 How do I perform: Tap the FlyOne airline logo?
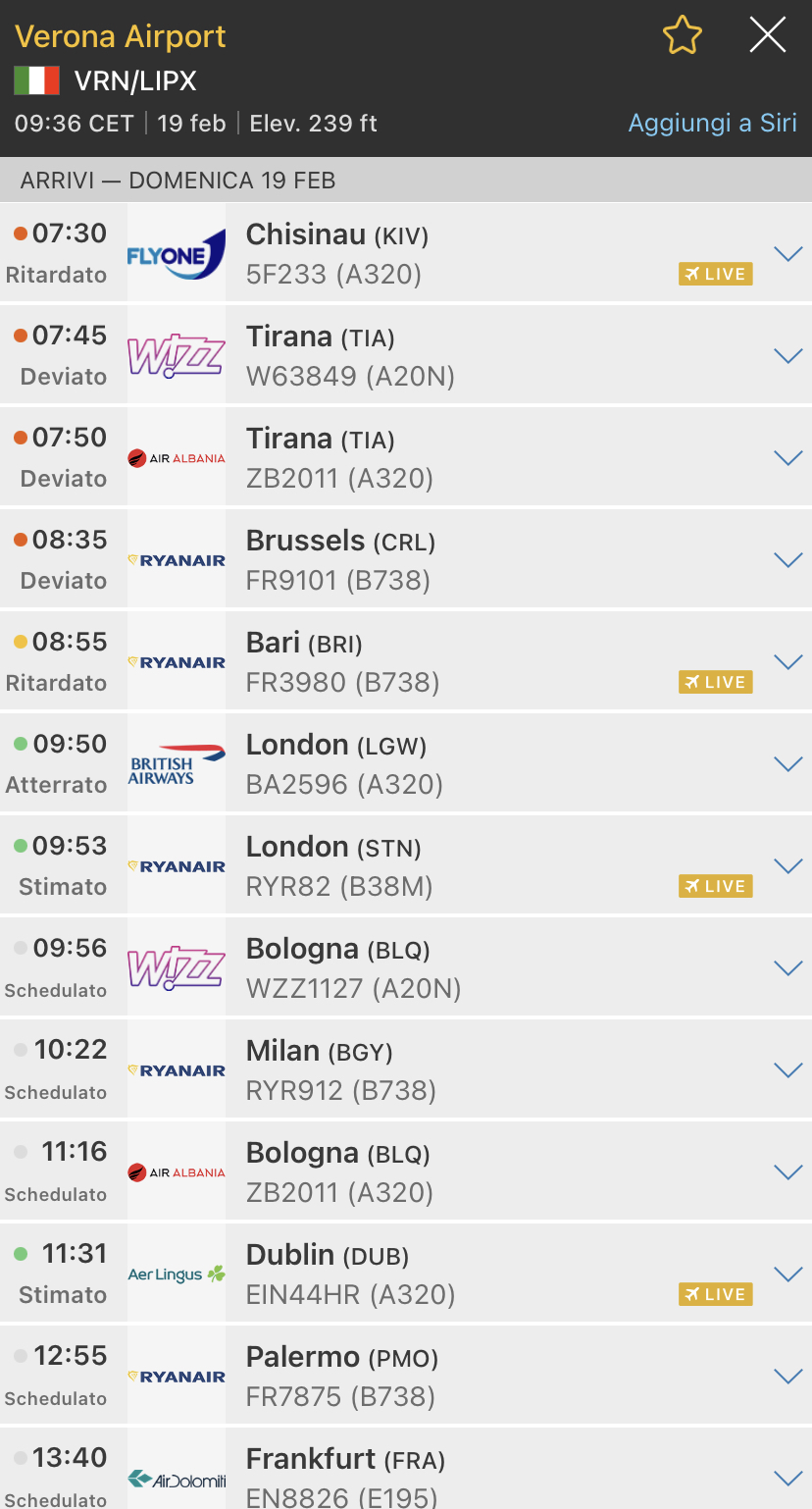tap(177, 253)
